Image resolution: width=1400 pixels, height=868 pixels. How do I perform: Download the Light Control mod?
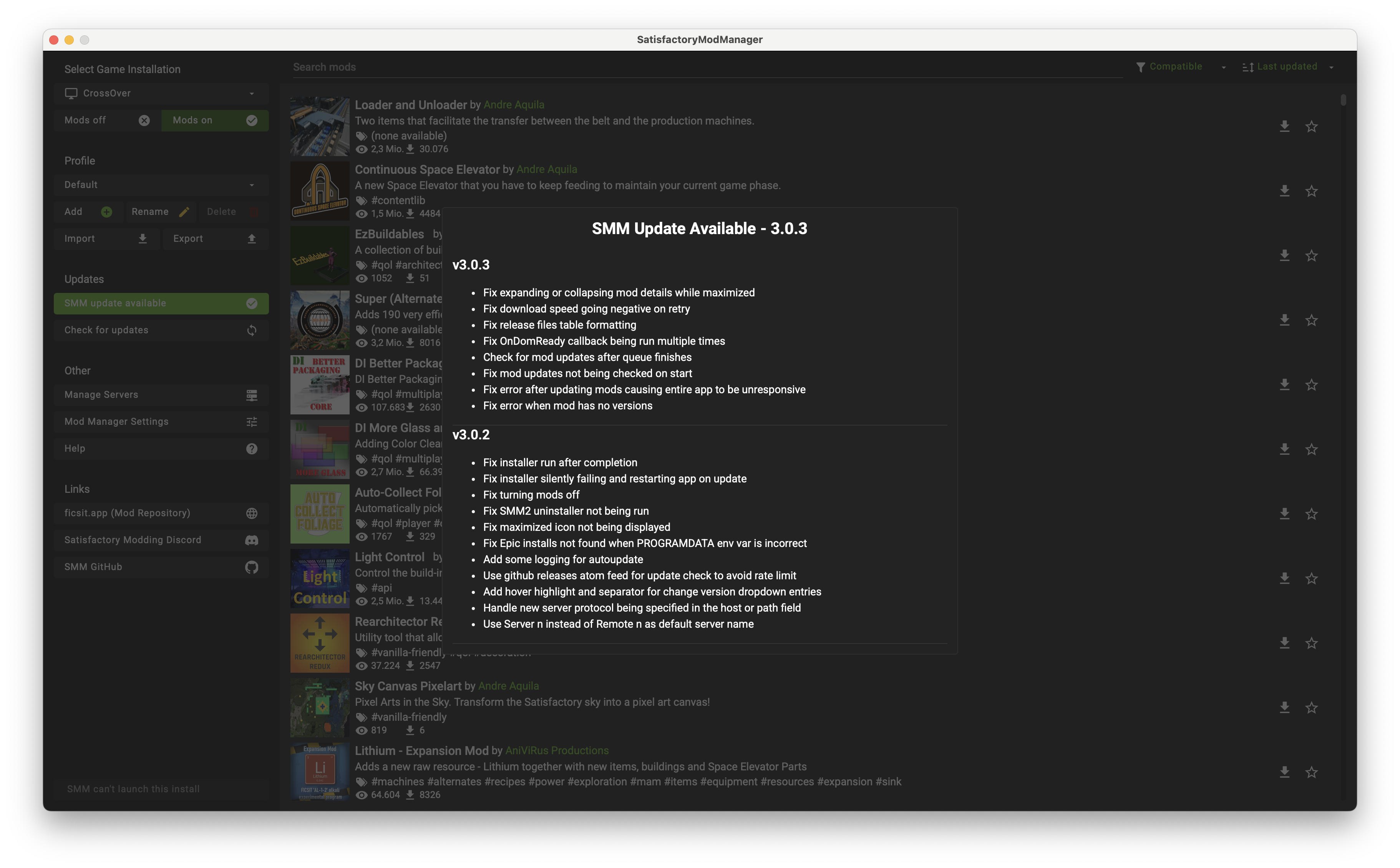click(1284, 578)
